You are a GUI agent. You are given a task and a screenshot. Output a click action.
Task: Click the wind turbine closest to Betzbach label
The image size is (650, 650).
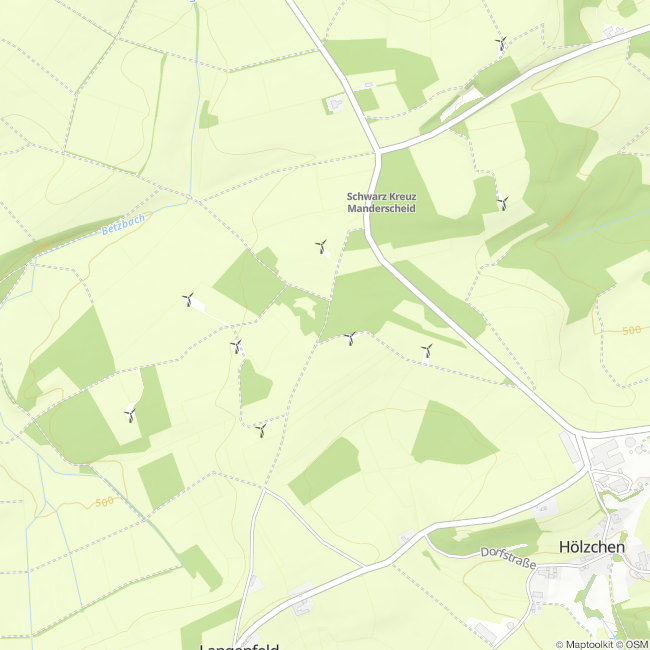pos(188,299)
